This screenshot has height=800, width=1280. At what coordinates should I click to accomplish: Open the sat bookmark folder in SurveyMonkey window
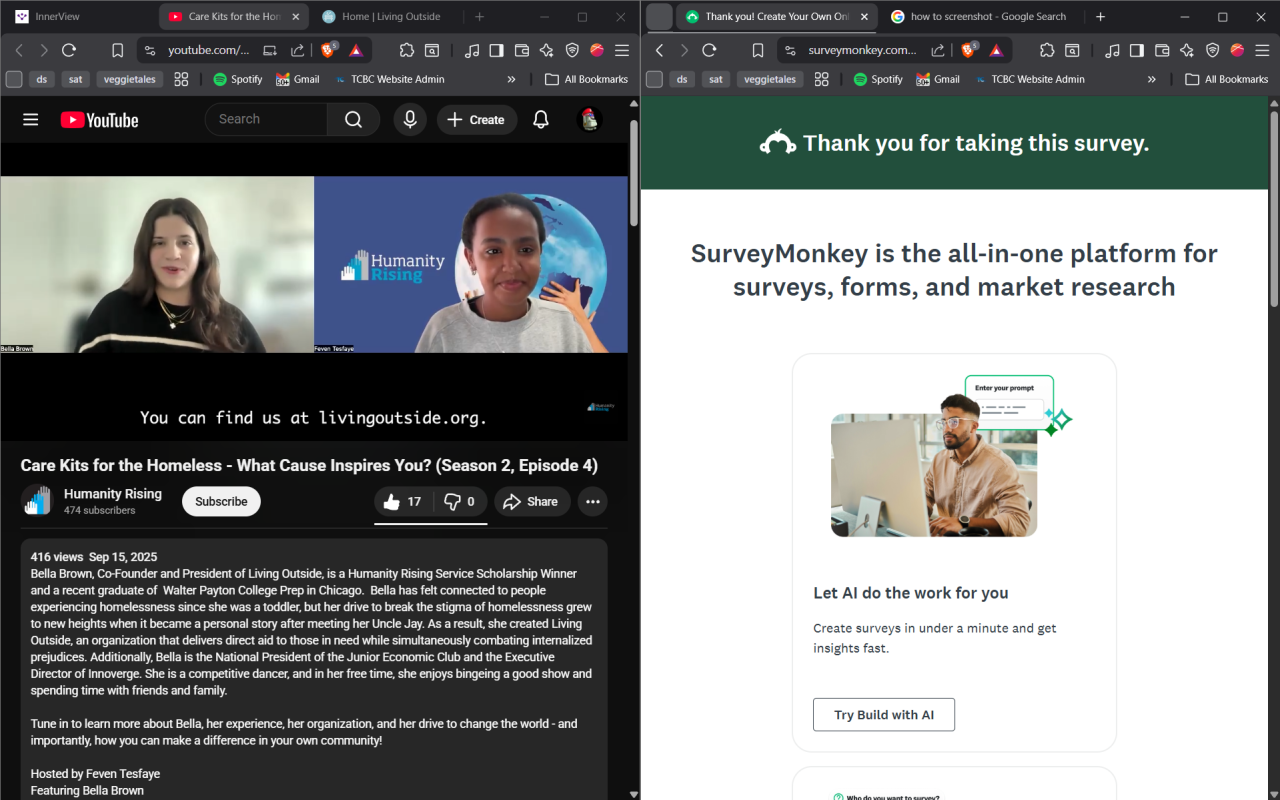[x=715, y=79]
